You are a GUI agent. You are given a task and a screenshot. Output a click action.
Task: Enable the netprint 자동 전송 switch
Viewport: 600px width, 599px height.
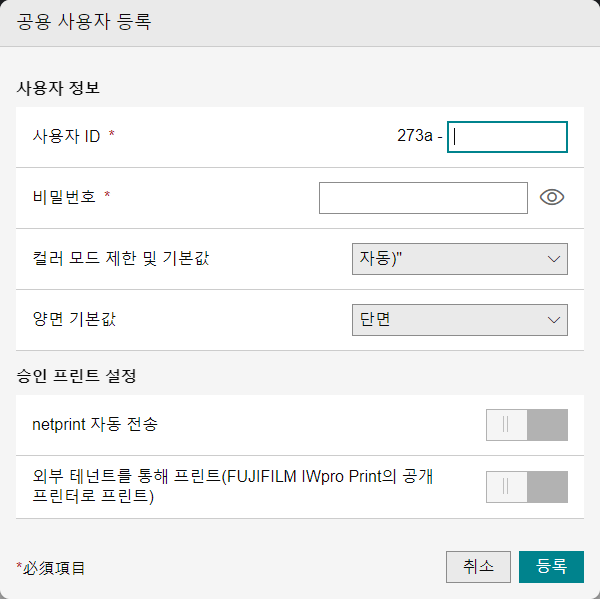[x=527, y=425]
